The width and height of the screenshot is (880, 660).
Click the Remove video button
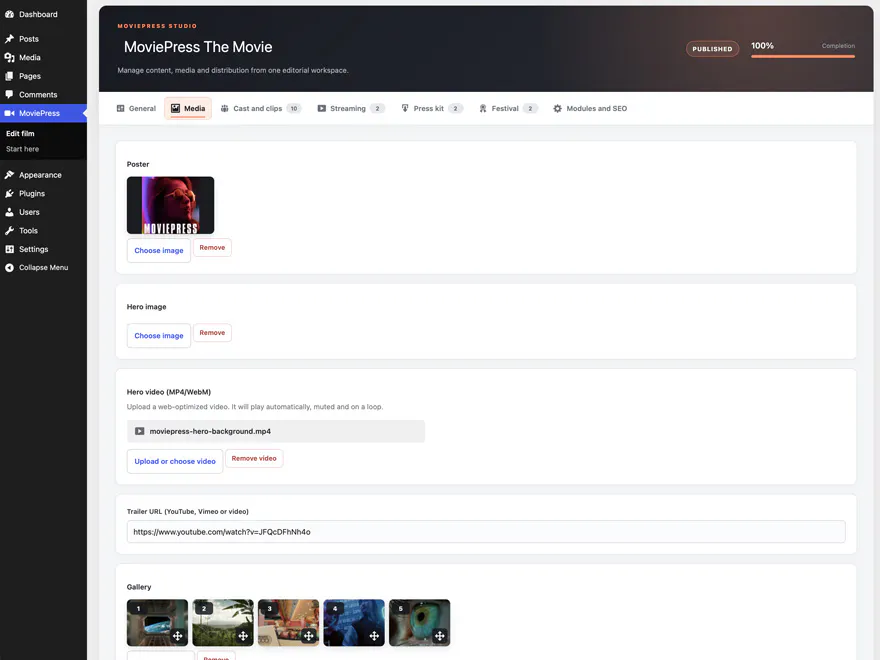pyautogui.click(x=254, y=459)
